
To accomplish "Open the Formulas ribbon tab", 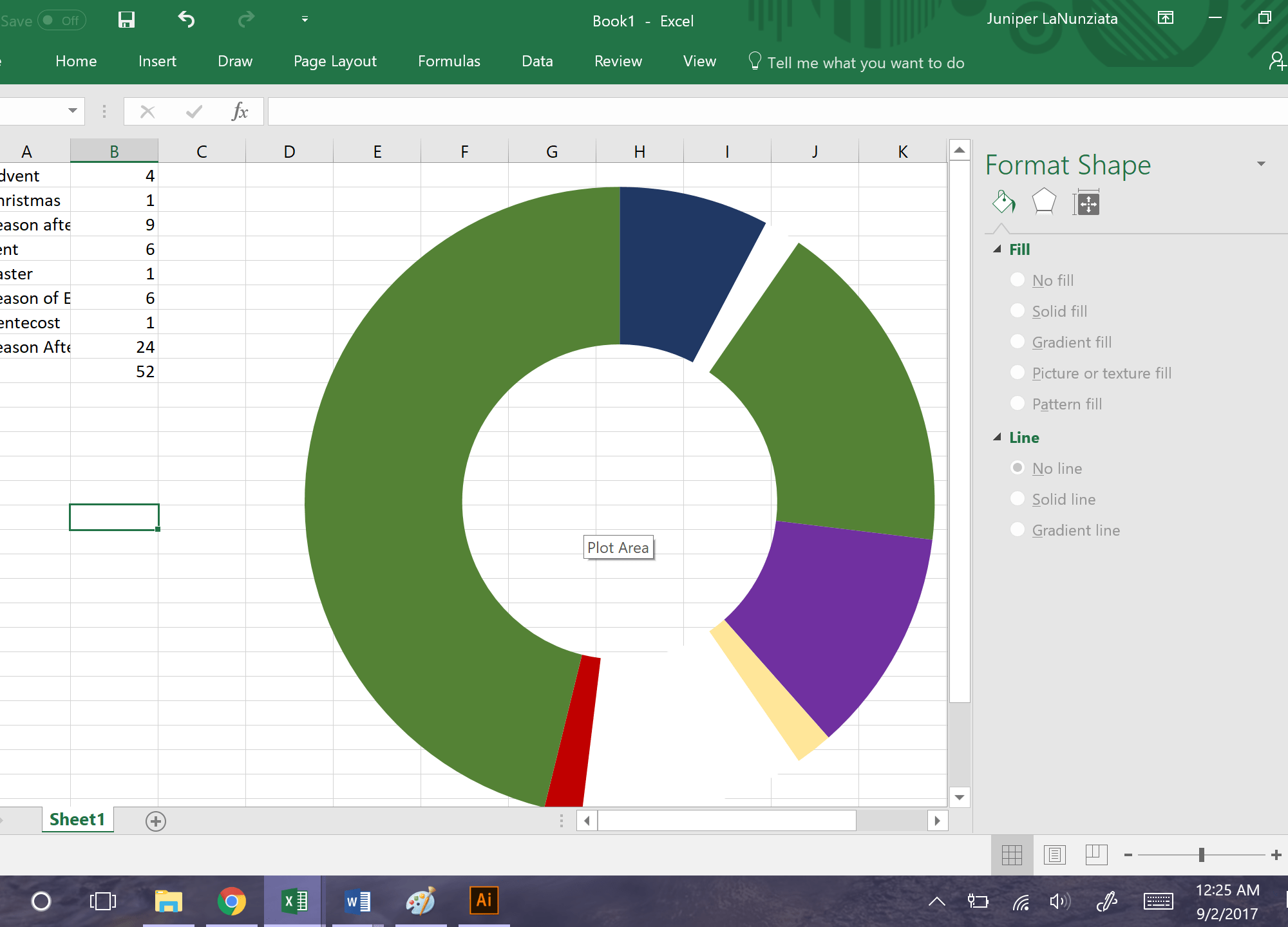I will [449, 61].
